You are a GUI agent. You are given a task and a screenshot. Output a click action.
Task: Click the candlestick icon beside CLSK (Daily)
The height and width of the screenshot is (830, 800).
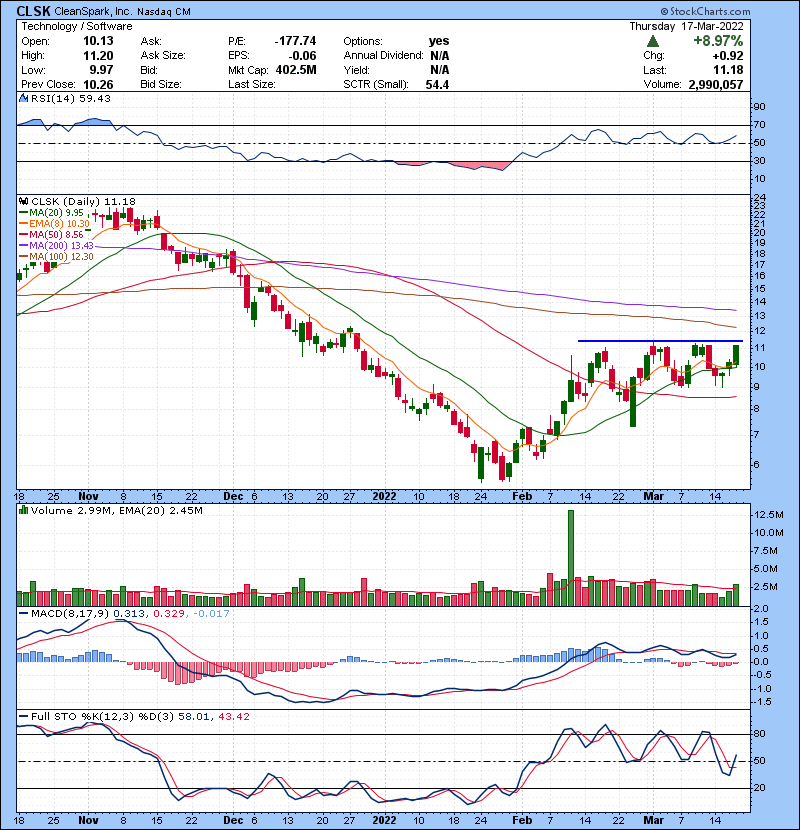[x=23, y=202]
